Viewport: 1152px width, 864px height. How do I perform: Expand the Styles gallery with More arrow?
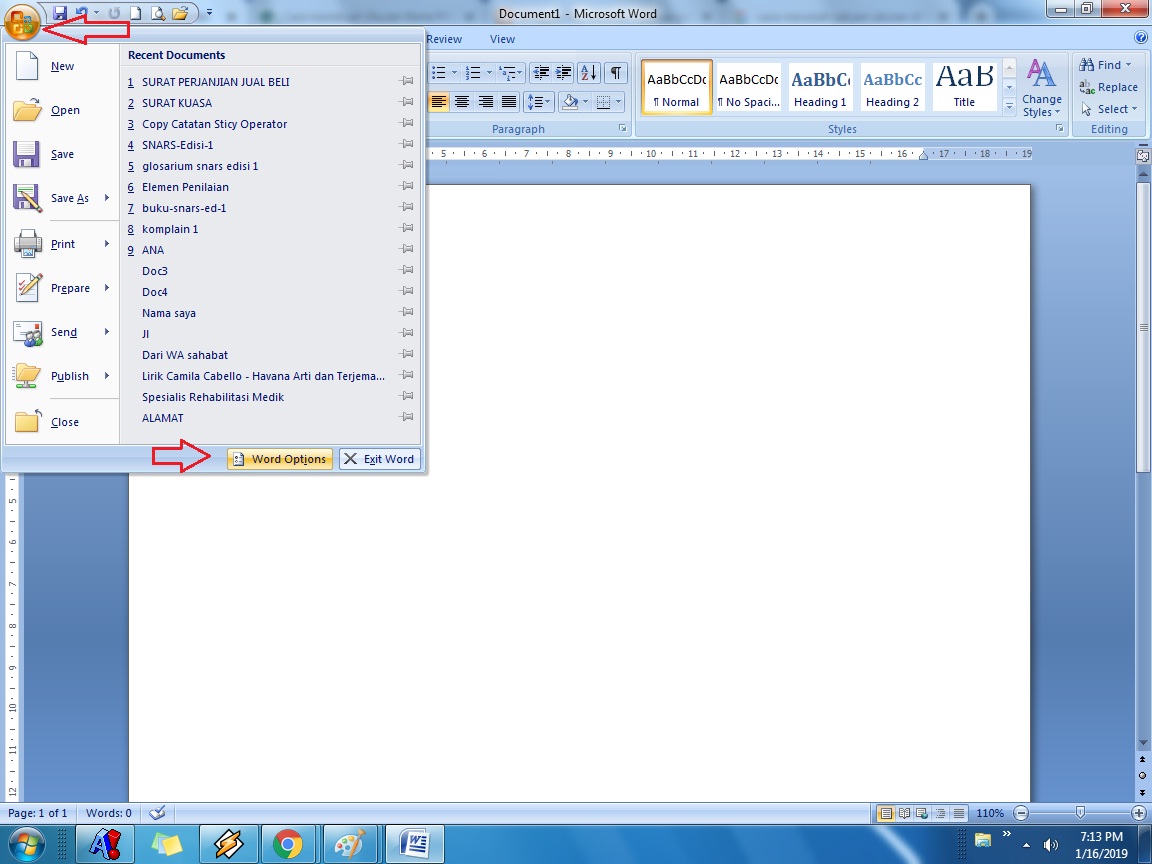coord(1009,107)
